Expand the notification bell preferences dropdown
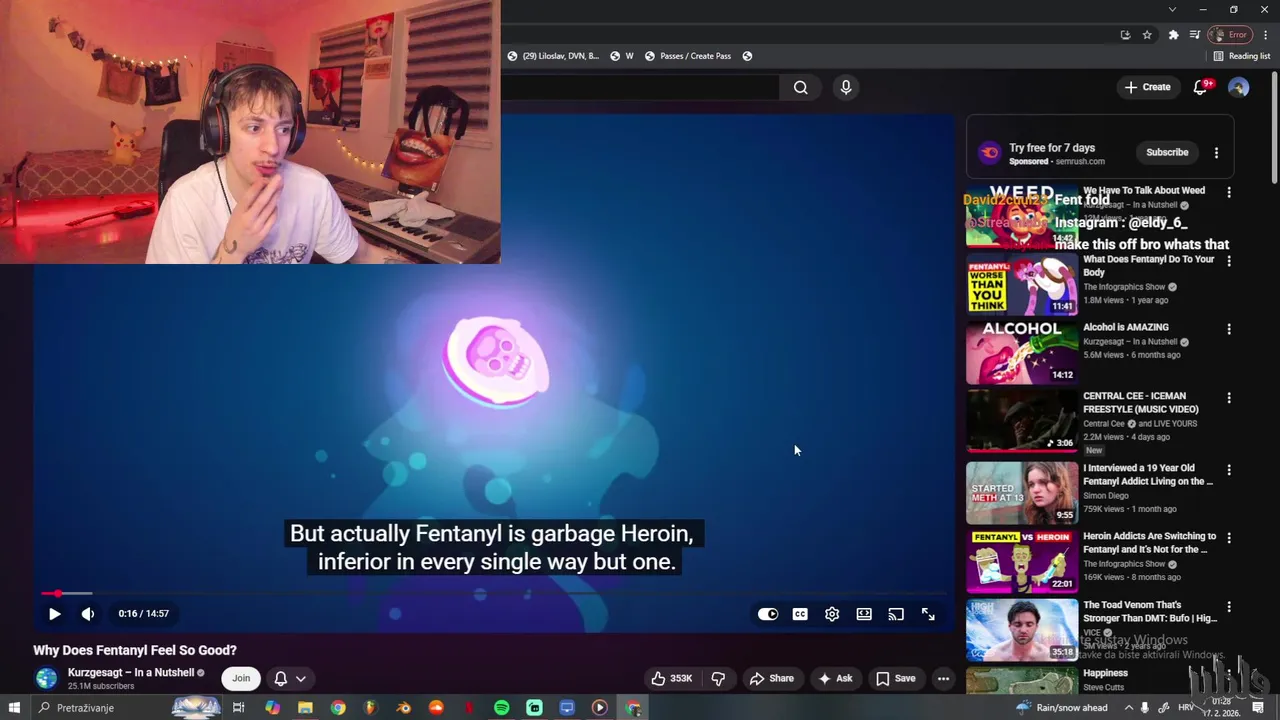 click(290, 678)
